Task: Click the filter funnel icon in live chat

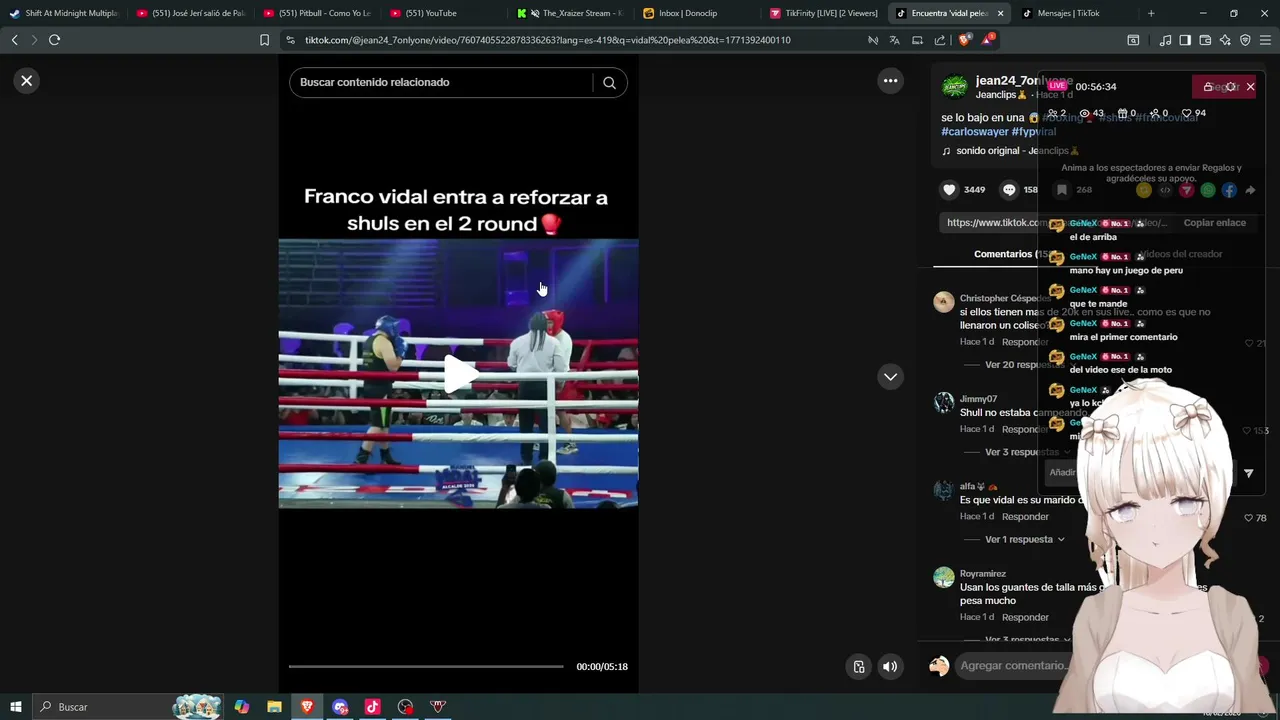Action: 1248,473
